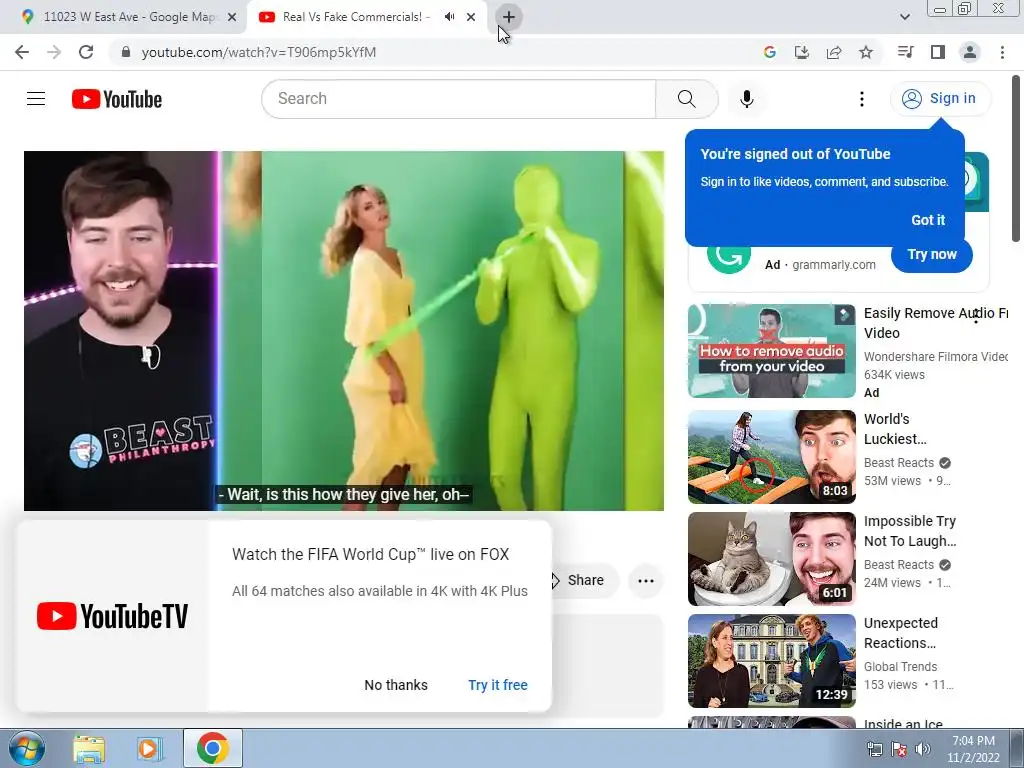Open a new tab with the plus button

point(509,17)
